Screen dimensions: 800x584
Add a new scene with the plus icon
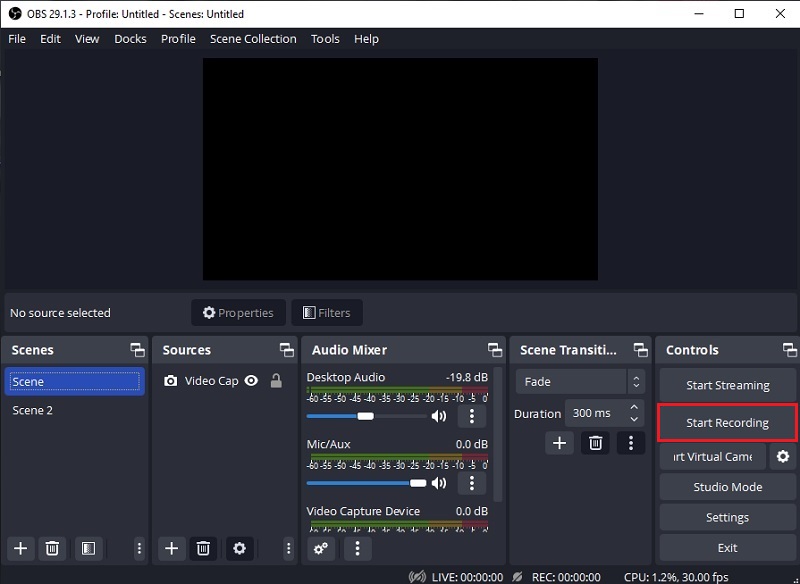pyautogui.click(x=21, y=548)
